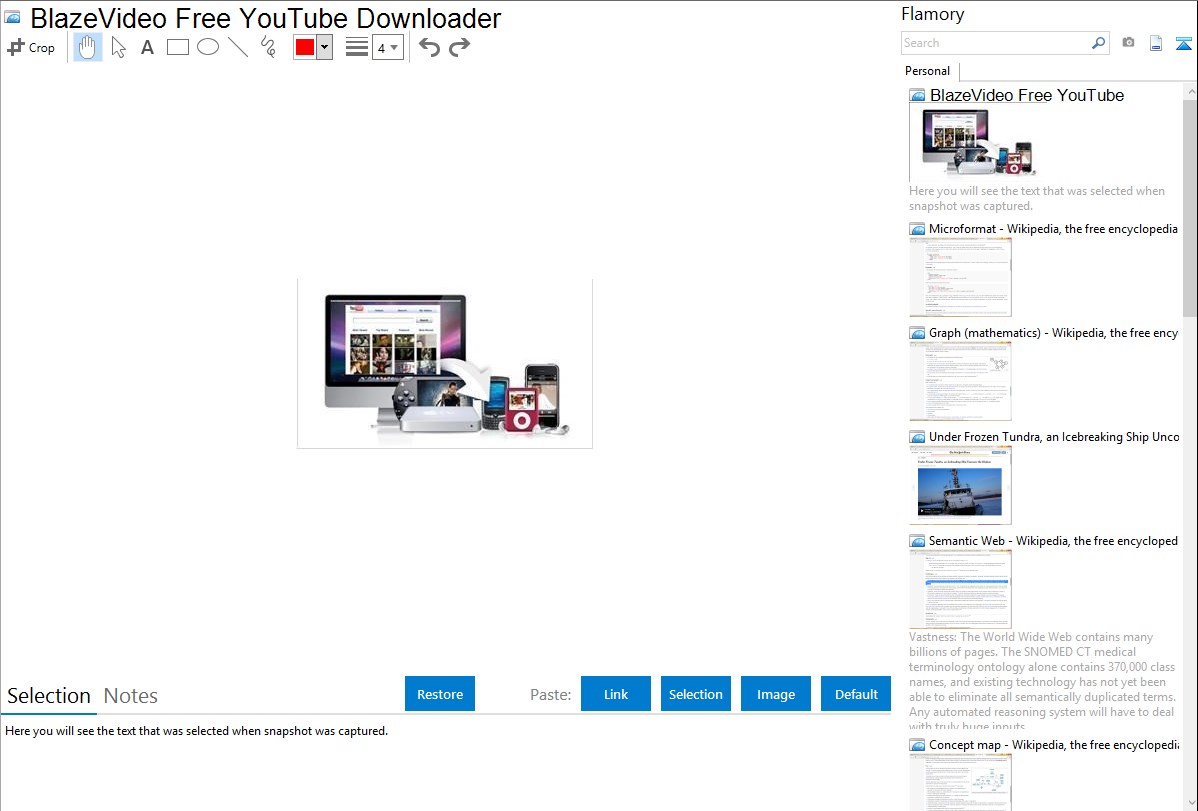This screenshot has height=811, width=1198.
Task: Click the document page icon in Flamory panel
Action: (1156, 44)
